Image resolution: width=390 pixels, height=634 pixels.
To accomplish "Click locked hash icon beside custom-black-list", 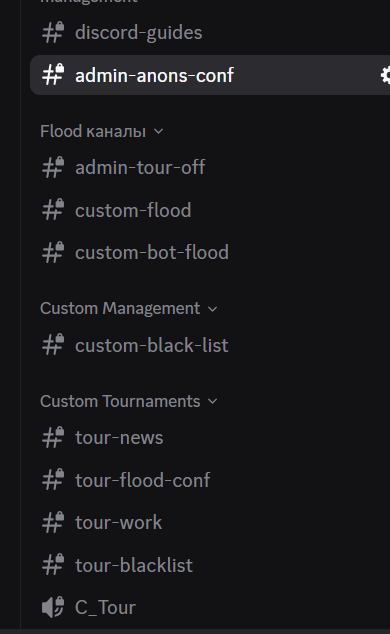I will pyautogui.click(x=53, y=344).
